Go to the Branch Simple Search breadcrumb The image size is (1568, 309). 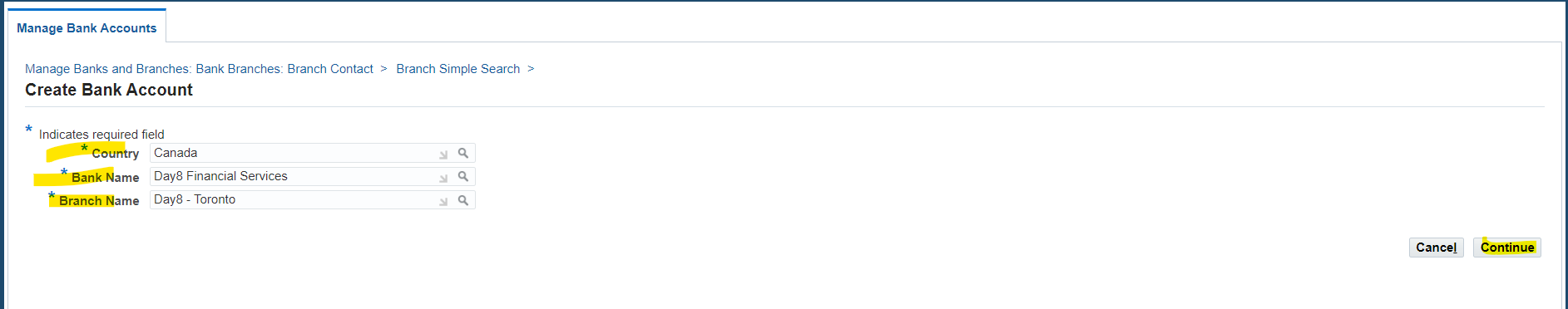point(458,69)
